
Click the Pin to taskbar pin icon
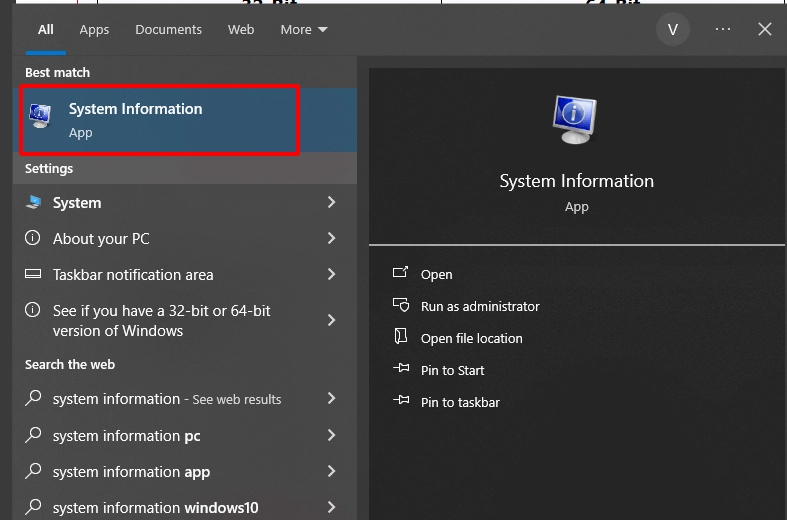coord(401,400)
